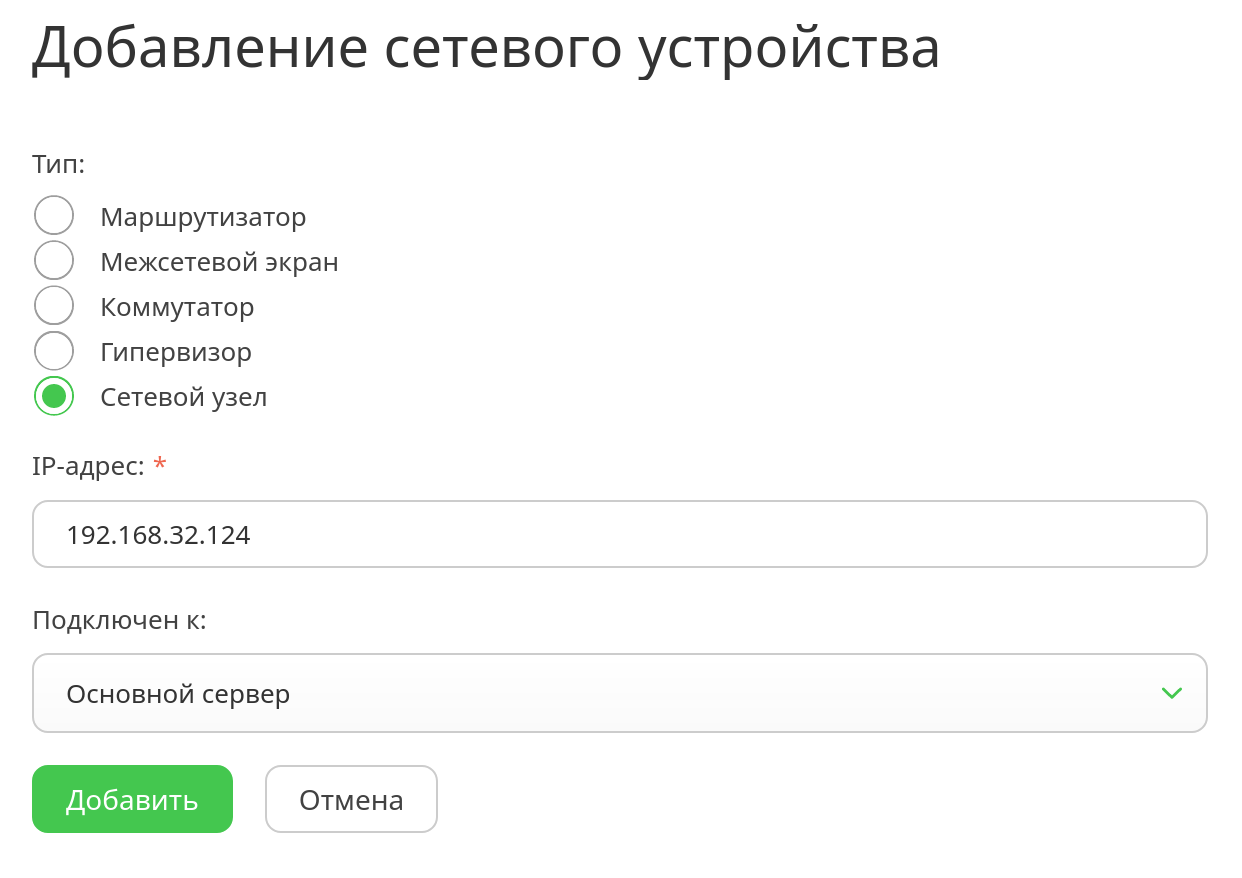Image resolution: width=1242 pixels, height=878 pixels.
Task: Choose the Межсетевой экран radio button
Action: [x=54, y=261]
